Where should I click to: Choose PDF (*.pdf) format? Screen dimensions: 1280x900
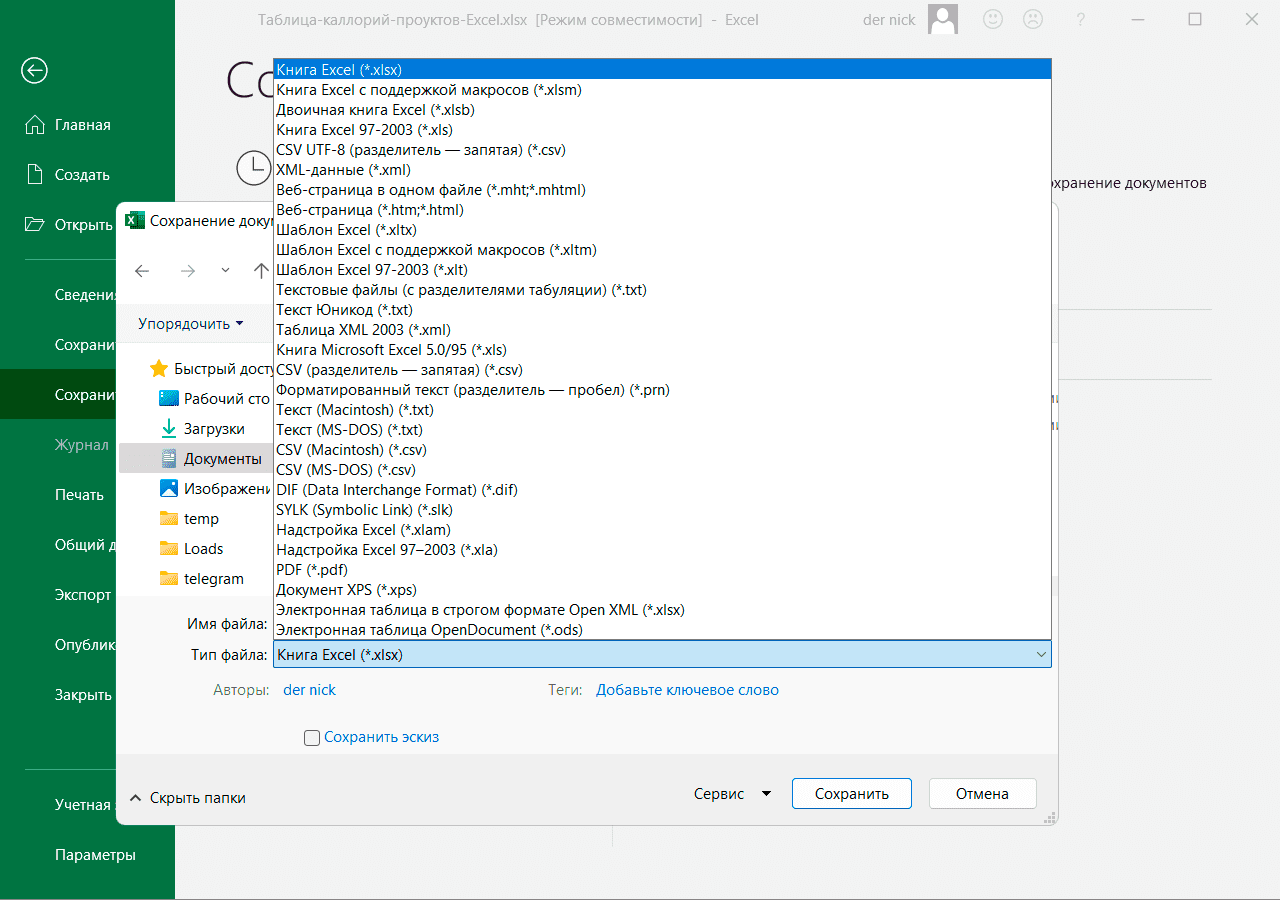[x=662, y=570]
